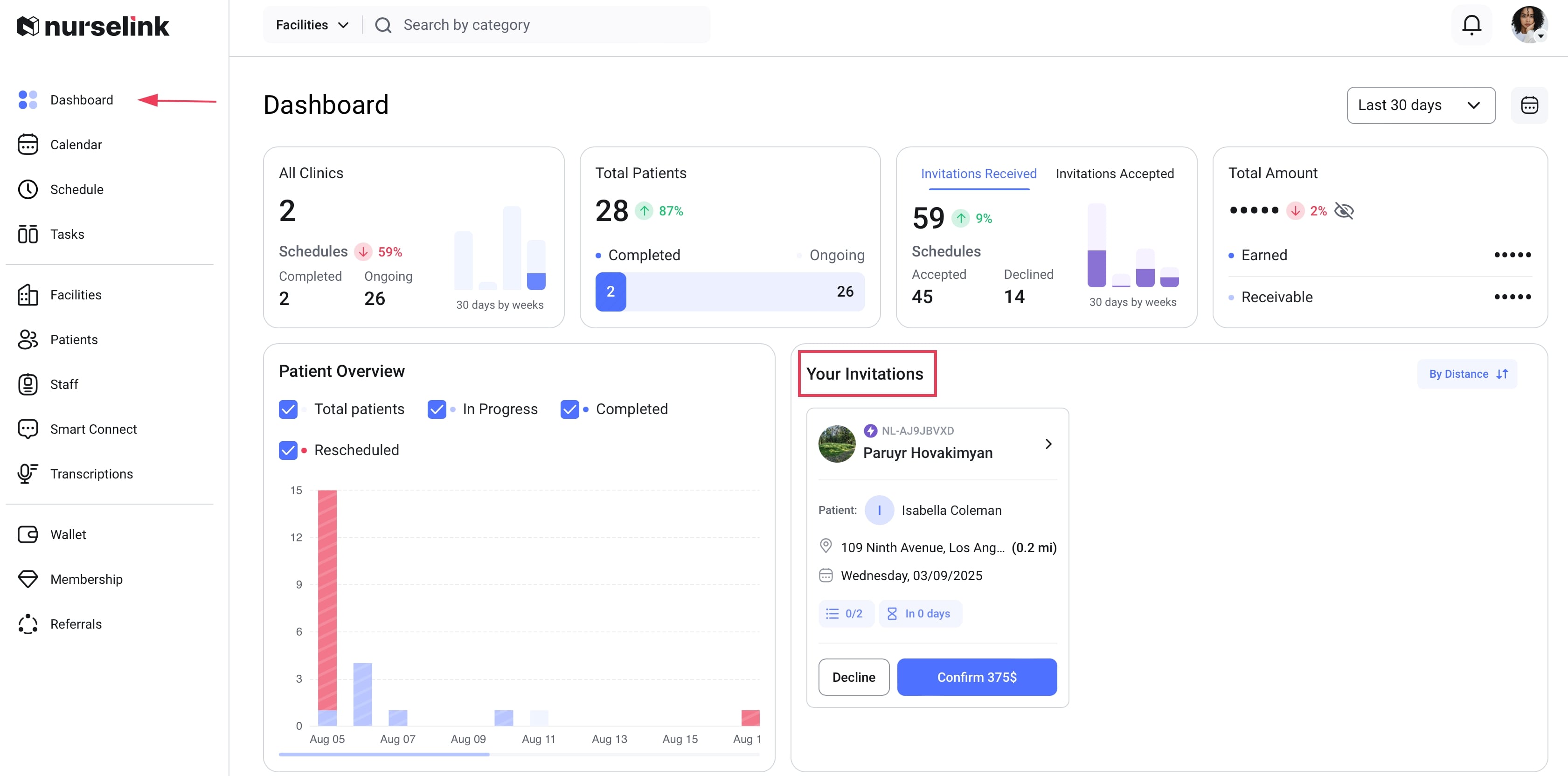Open Transcriptions microphone icon in sidebar
Screen dimensions: 1568x776
click(x=28, y=473)
